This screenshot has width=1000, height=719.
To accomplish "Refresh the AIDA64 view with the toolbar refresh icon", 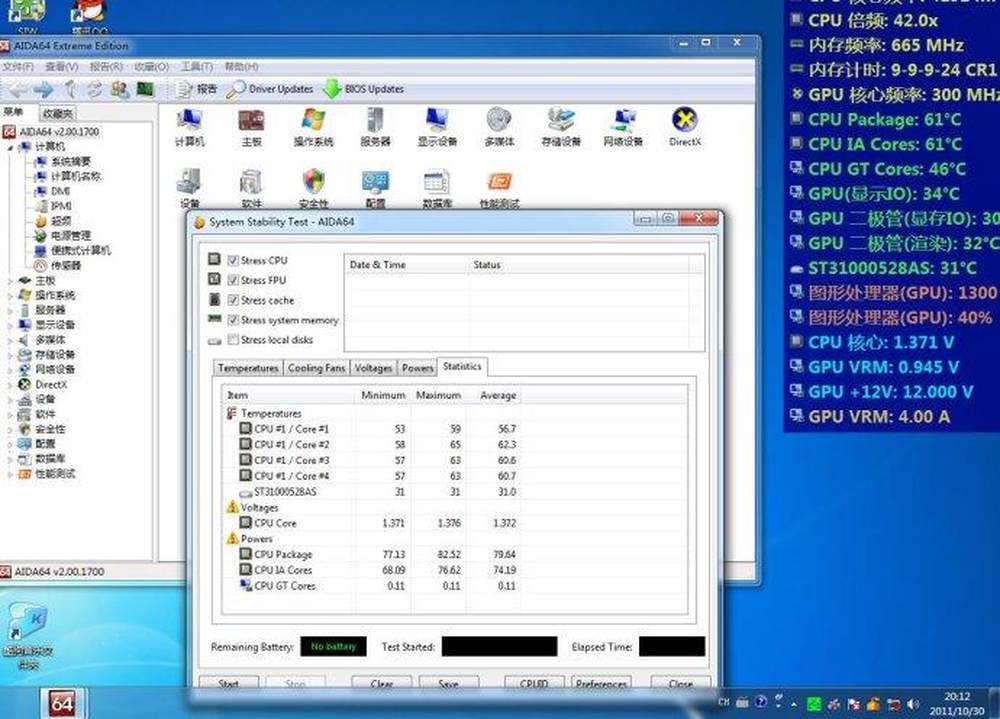I will pyautogui.click(x=94, y=89).
